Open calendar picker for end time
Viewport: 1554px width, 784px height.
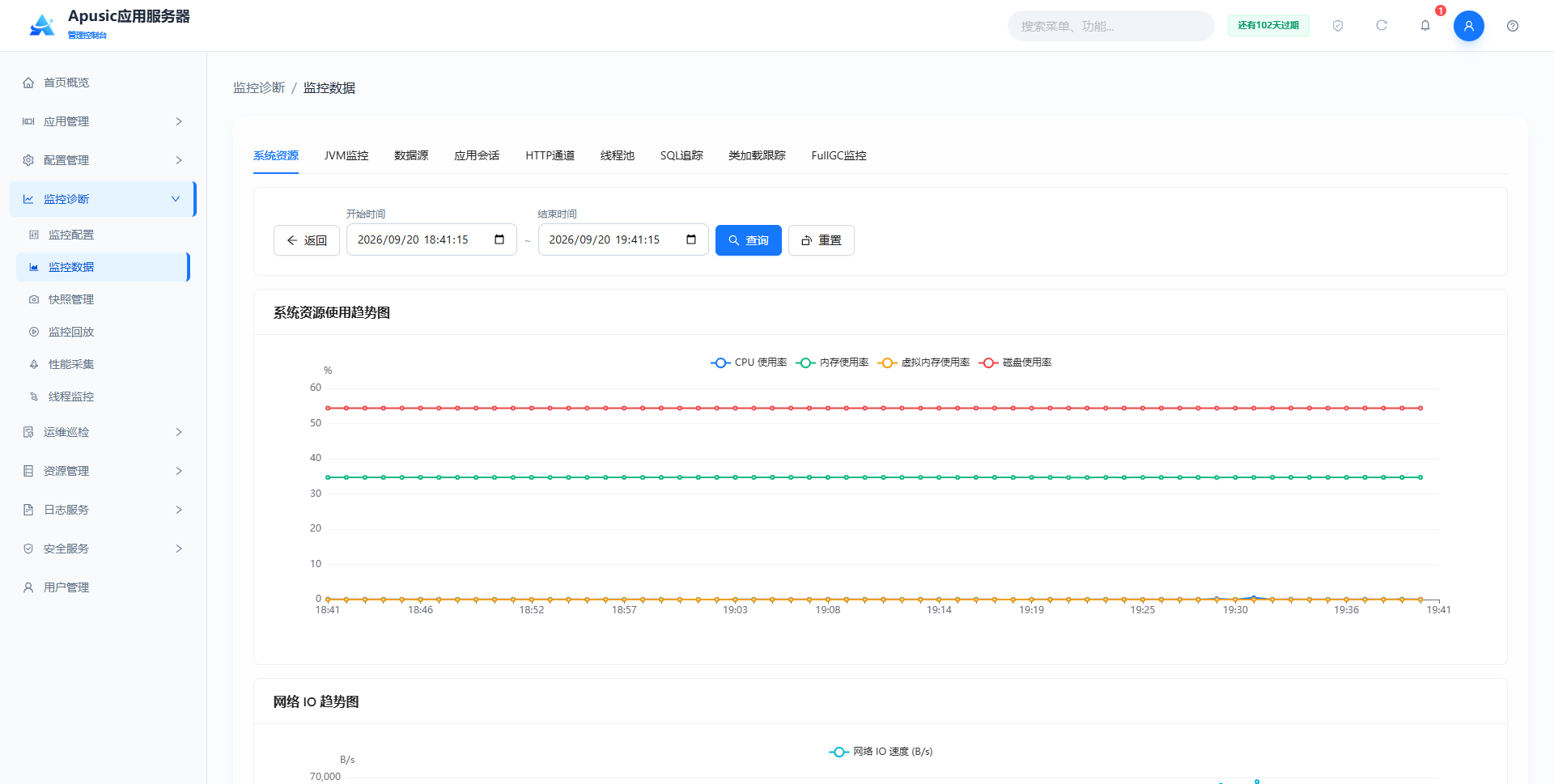[691, 239]
